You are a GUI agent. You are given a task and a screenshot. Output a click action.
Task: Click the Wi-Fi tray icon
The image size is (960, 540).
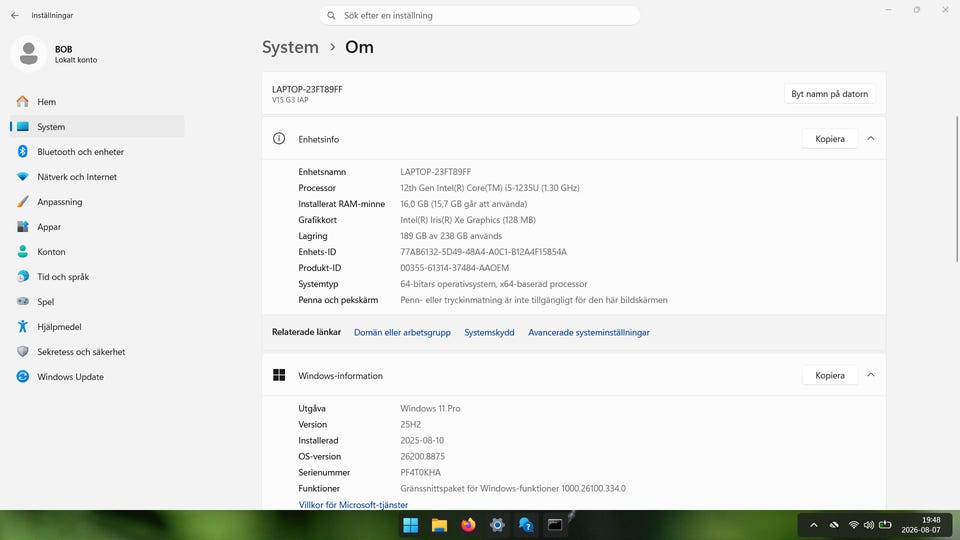[853, 525]
